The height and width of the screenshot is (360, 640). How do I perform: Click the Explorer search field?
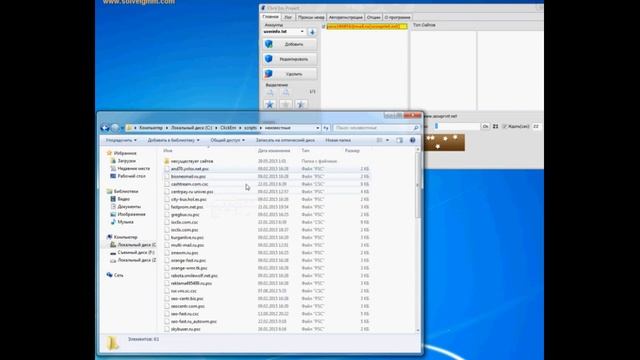pyautogui.click(x=376, y=128)
